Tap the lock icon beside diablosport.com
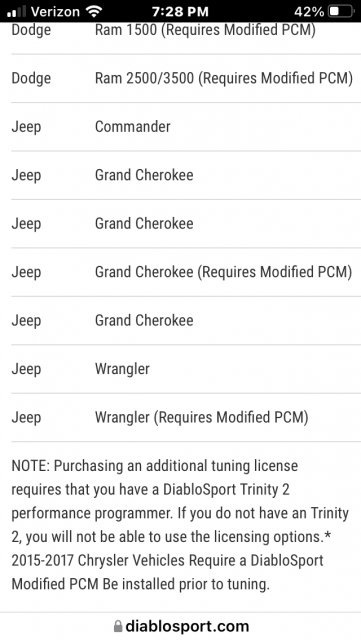Viewport: 361px width, 640px height. point(118,626)
